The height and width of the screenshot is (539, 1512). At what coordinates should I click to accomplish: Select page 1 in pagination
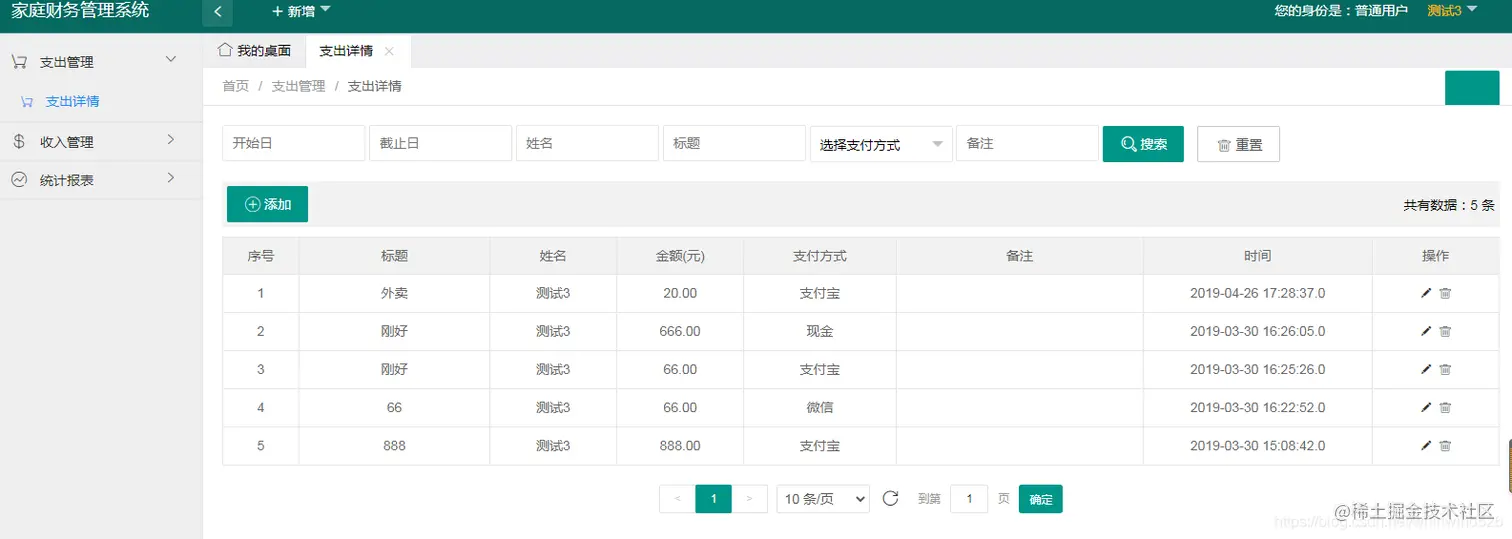713,499
